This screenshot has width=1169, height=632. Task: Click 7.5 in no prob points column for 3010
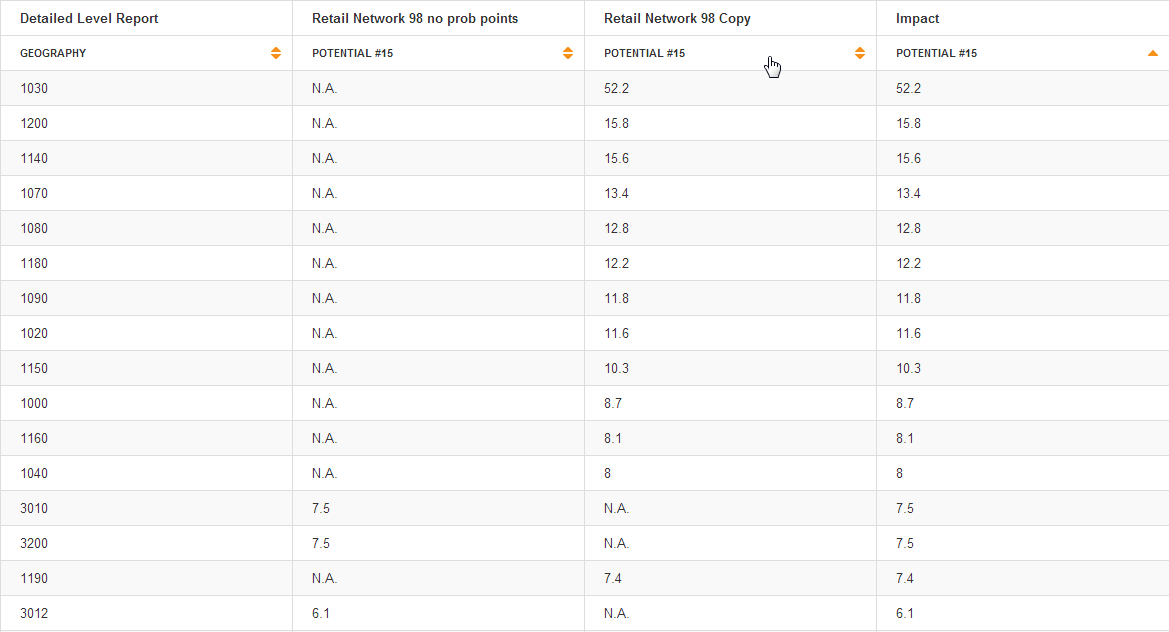coord(321,509)
